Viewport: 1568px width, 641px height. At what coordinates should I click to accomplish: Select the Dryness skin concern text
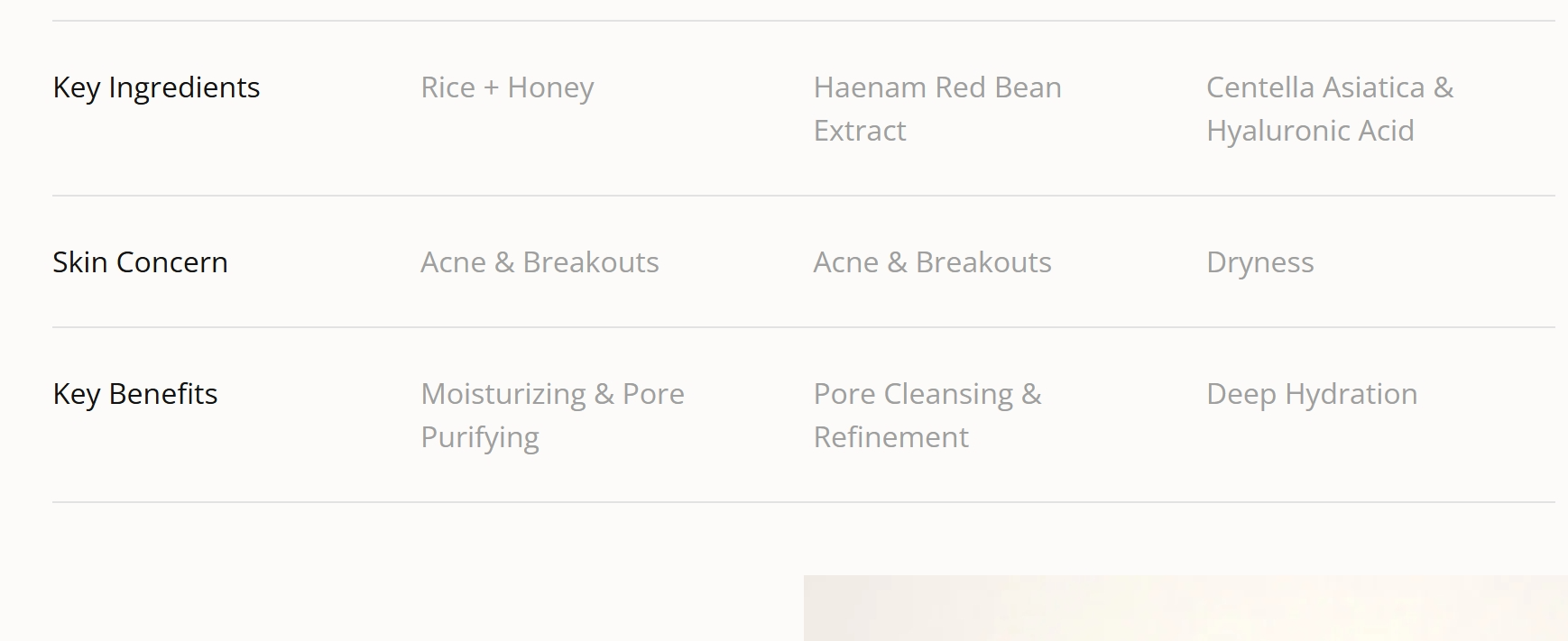click(1259, 262)
